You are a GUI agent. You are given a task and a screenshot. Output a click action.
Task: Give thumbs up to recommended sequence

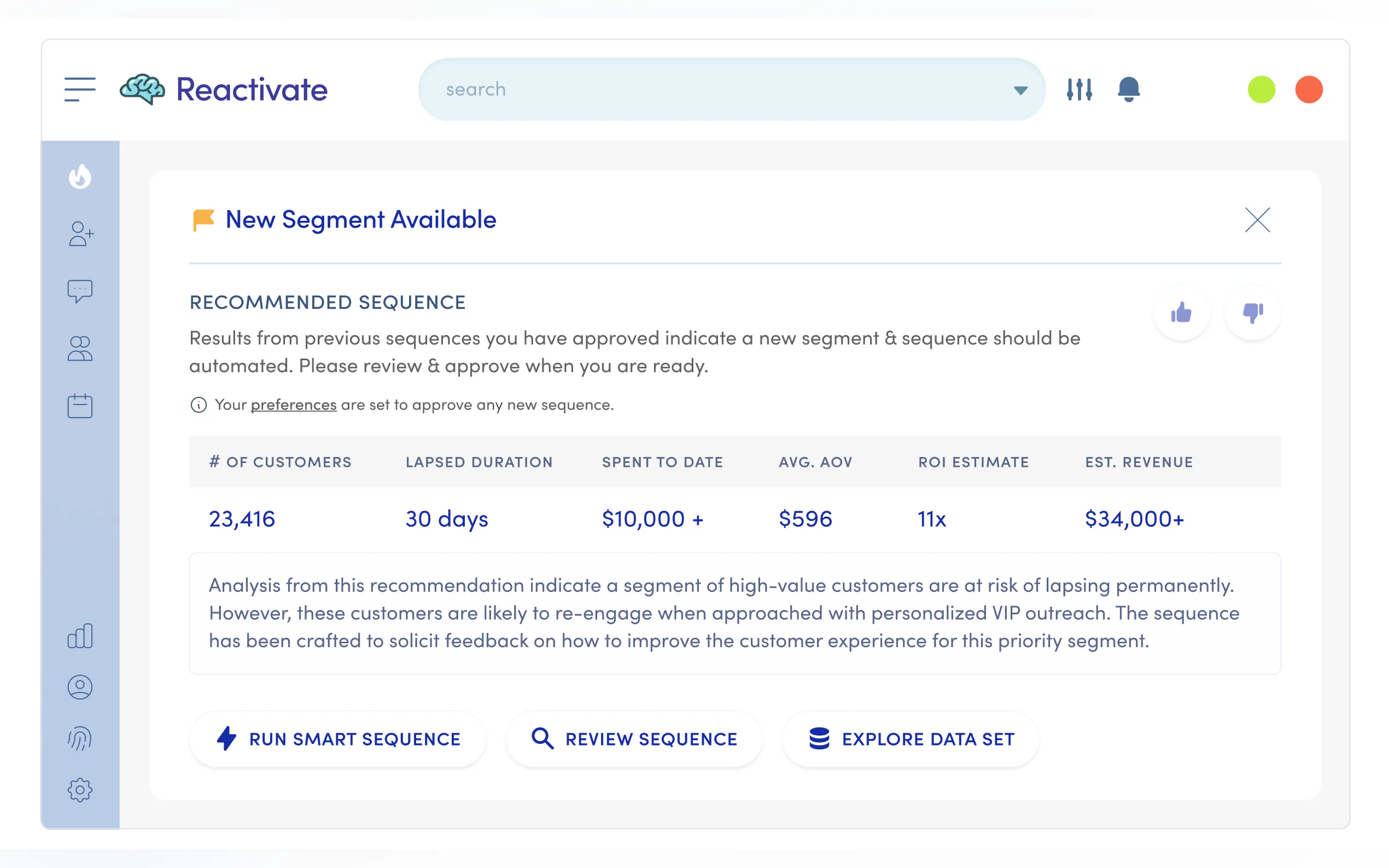coord(1181,313)
